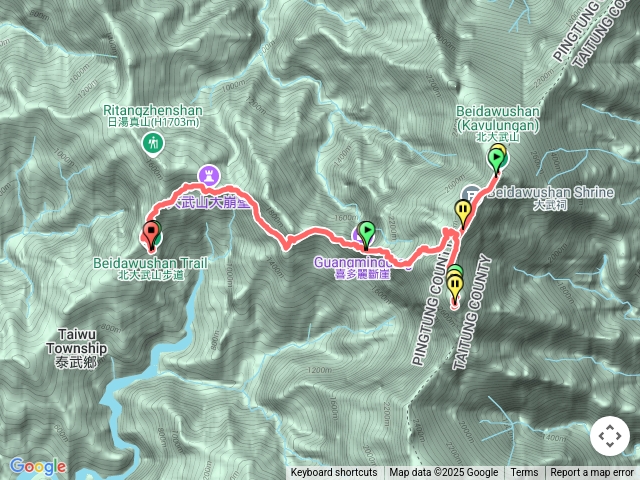Open Keyboard shortcuts

point(334,473)
